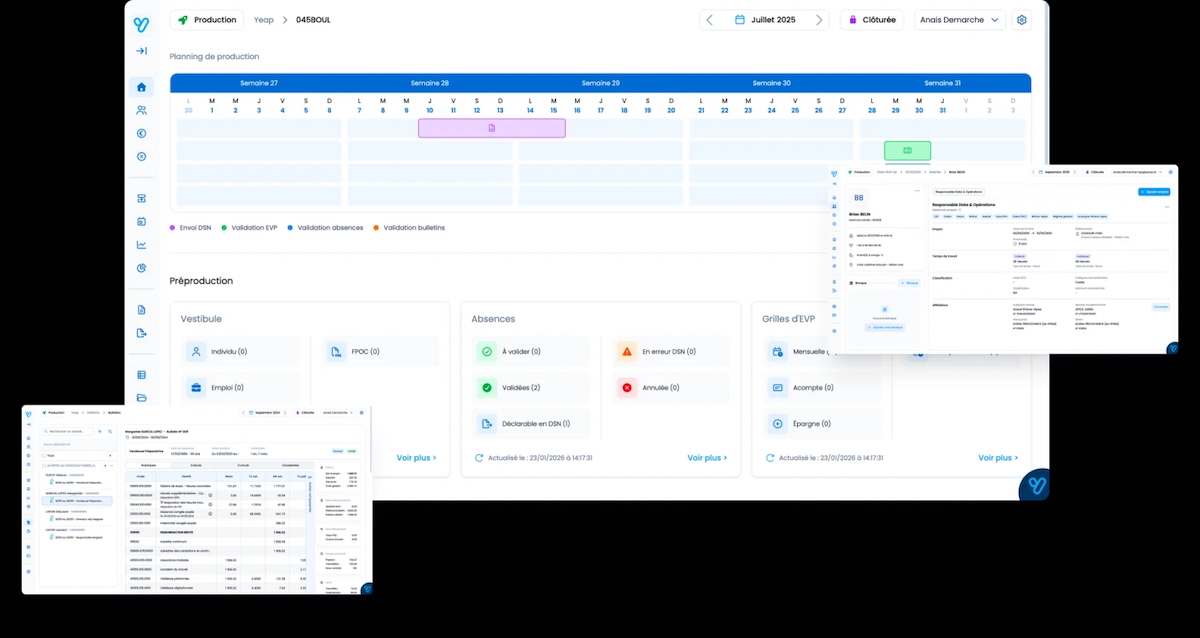Open the Juillet 2025 date picker
The image size is (1200, 638).
[x=765, y=20]
